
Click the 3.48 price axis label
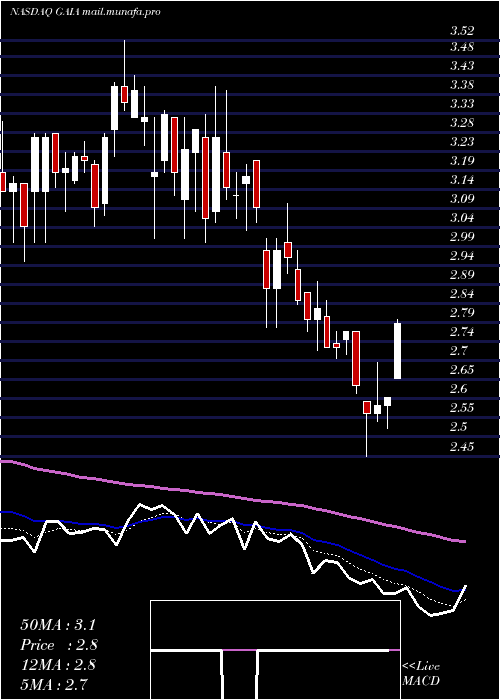coord(462,46)
